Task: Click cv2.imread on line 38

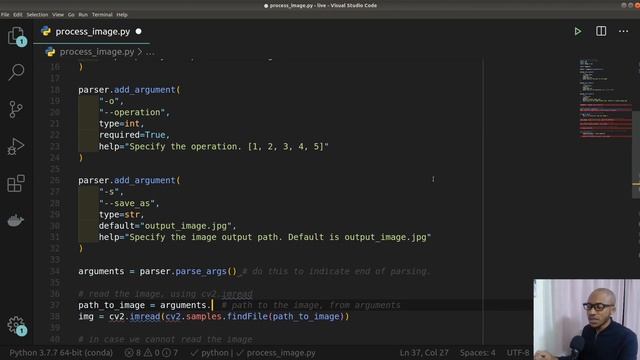Action: (134, 316)
